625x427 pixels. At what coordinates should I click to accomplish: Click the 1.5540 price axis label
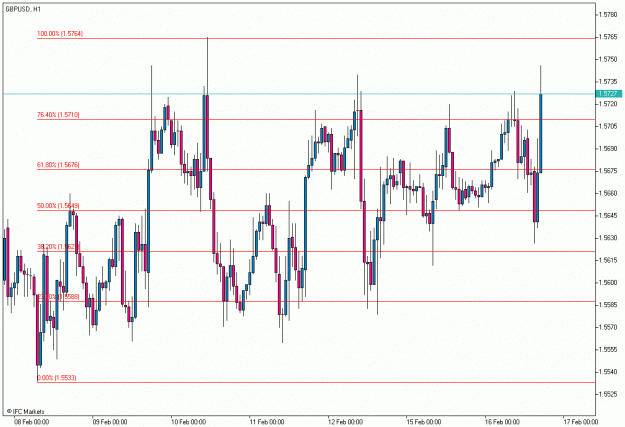pos(608,372)
